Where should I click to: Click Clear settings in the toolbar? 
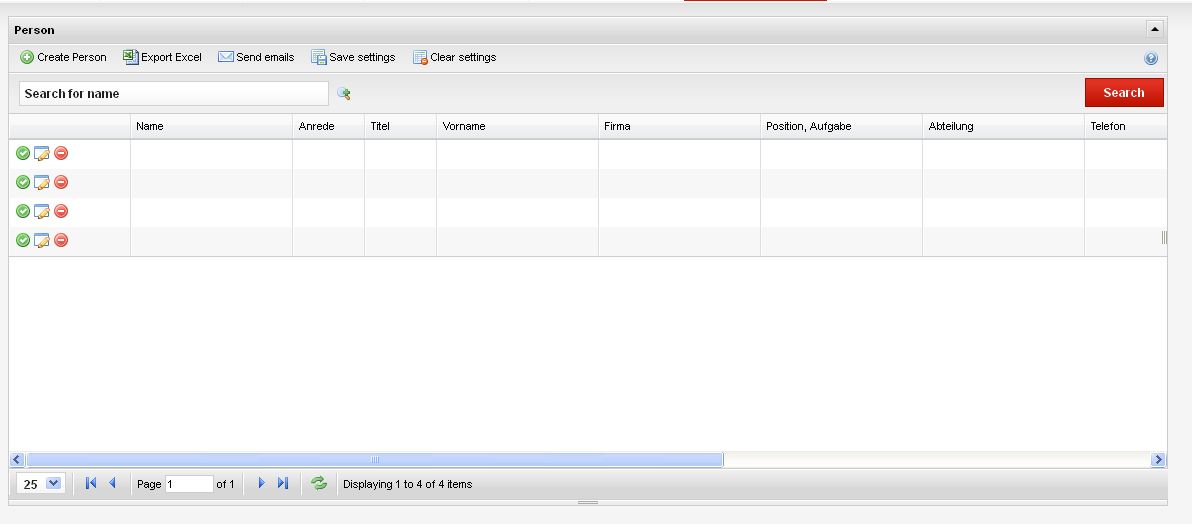pos(455,57)
